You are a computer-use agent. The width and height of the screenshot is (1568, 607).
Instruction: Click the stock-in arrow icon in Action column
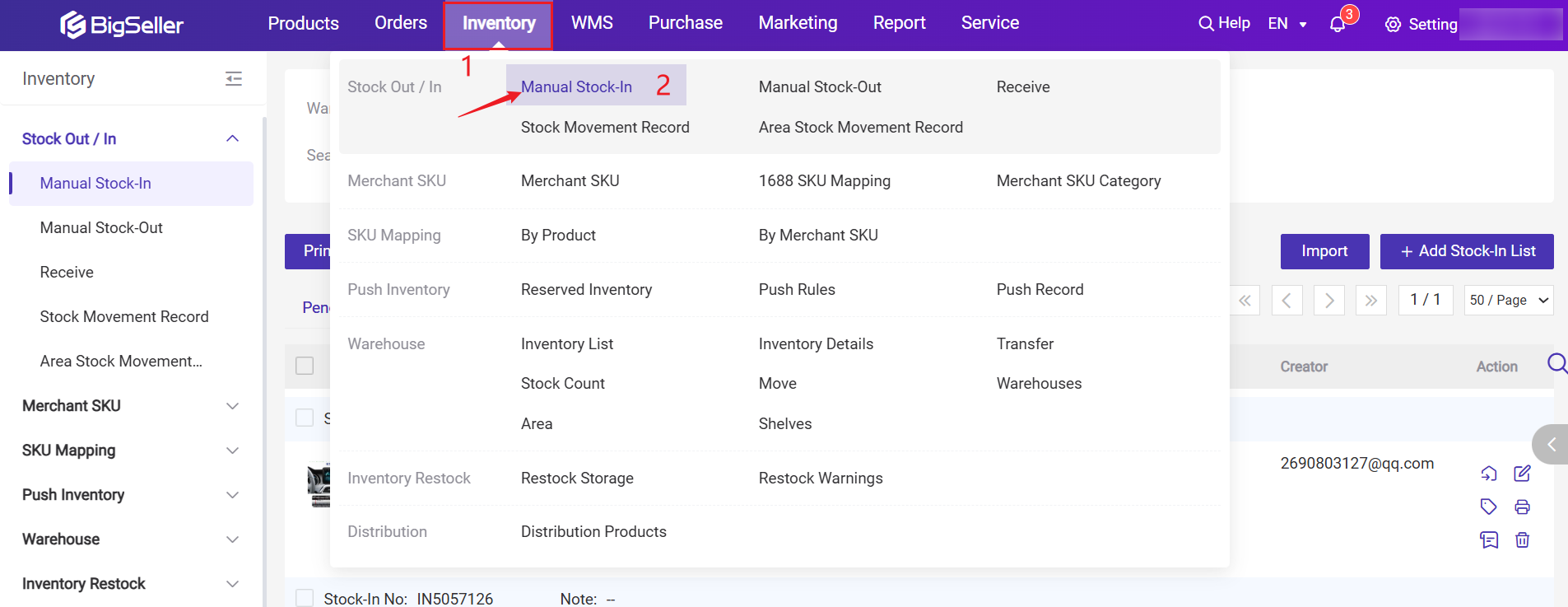(1488, 474)
